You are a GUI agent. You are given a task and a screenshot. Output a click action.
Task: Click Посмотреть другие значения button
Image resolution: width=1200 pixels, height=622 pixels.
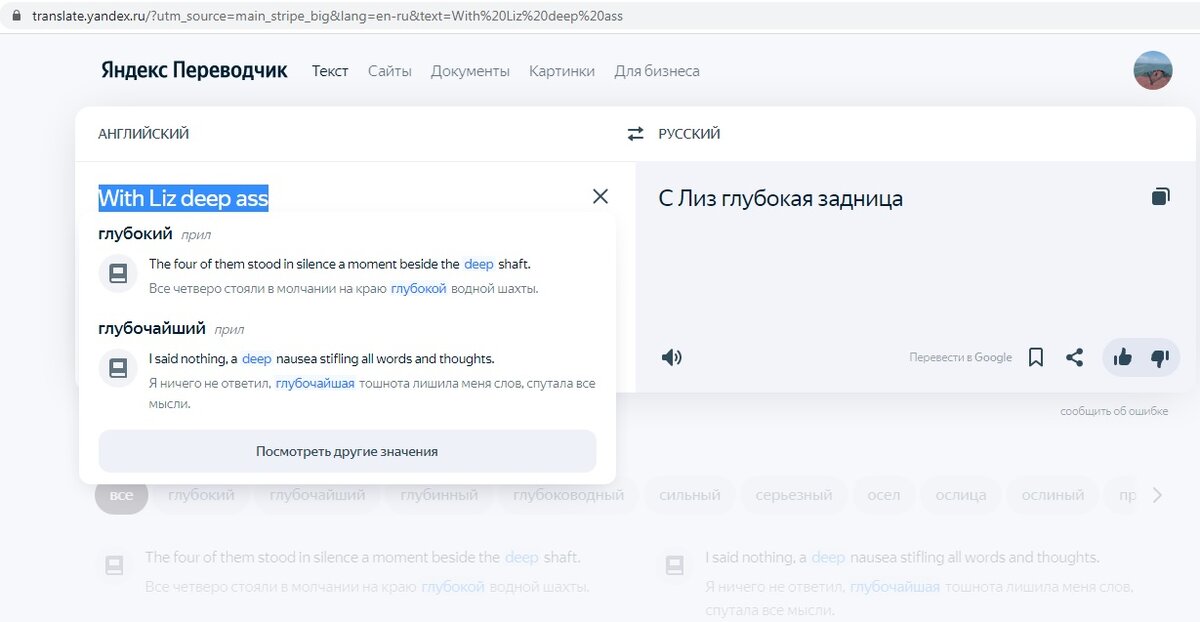click(347, 451)
